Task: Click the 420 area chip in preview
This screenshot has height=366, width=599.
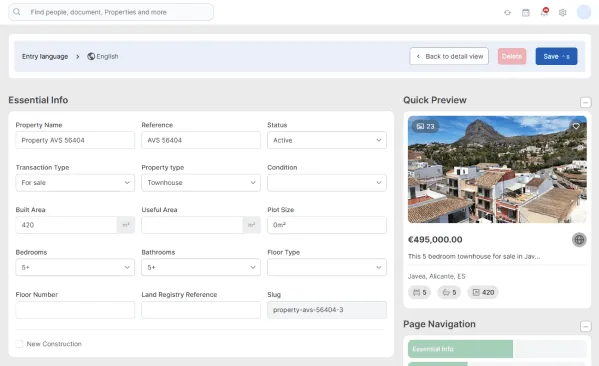Action: [x=483, y=292]
